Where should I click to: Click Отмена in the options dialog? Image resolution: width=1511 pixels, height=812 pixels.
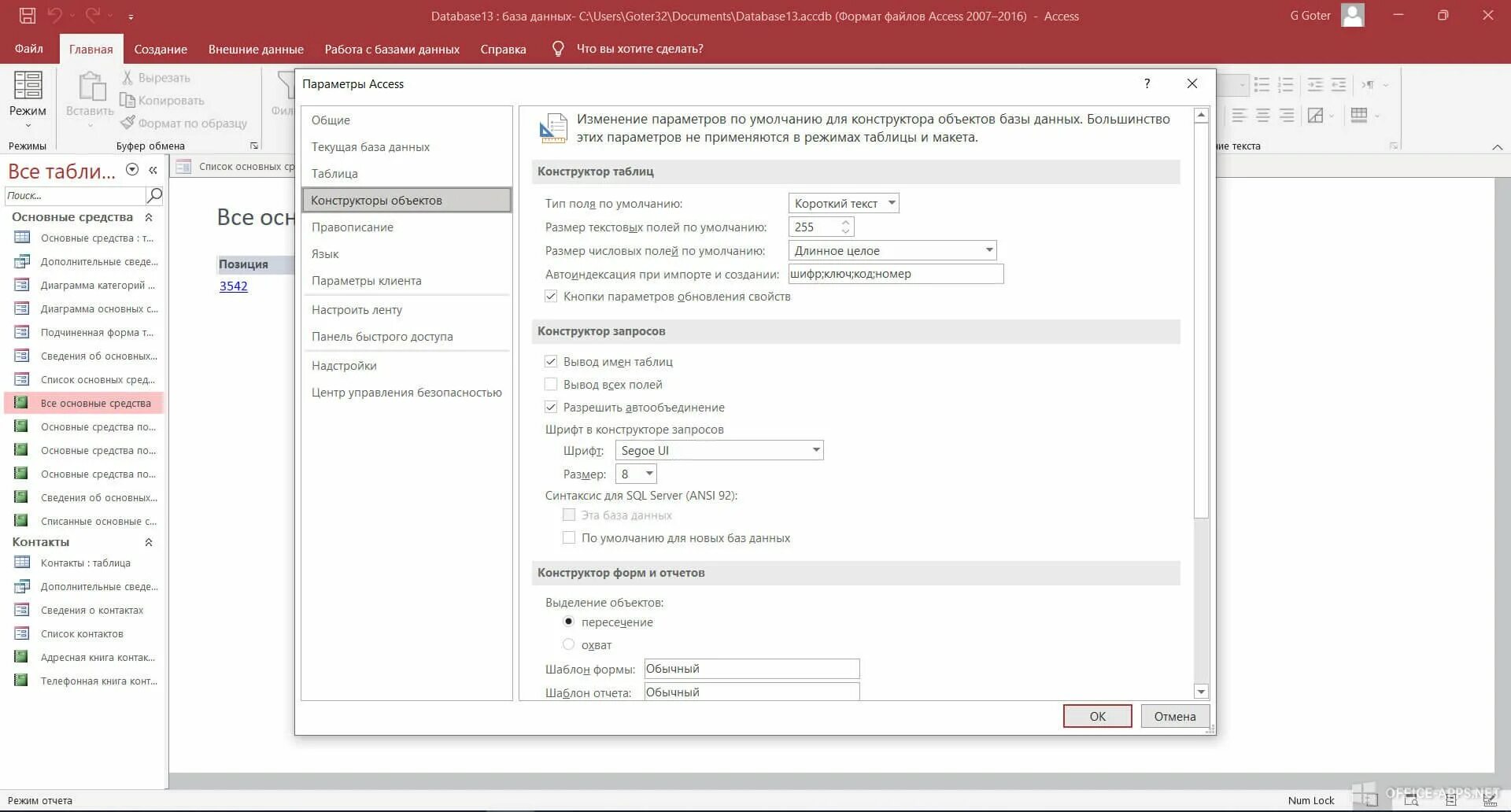(1175, 716)
